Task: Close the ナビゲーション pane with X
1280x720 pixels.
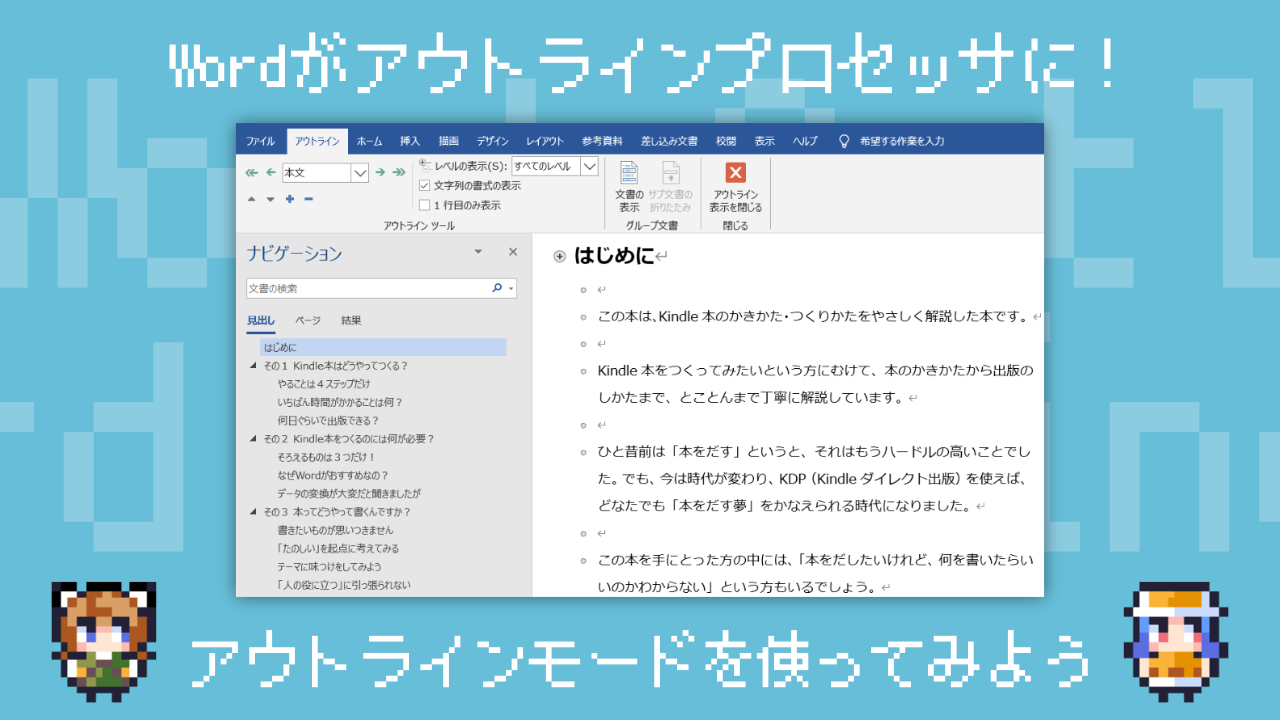Action: [513, 252]
